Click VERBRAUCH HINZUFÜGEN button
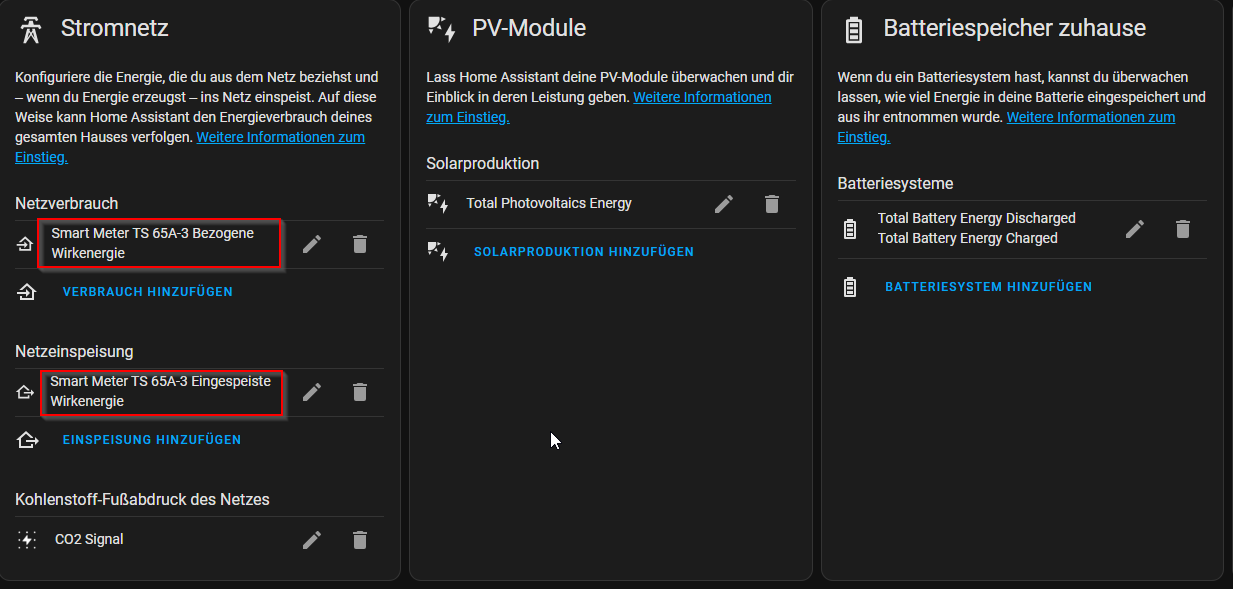Screen dimensions: 1233x589 147,292
